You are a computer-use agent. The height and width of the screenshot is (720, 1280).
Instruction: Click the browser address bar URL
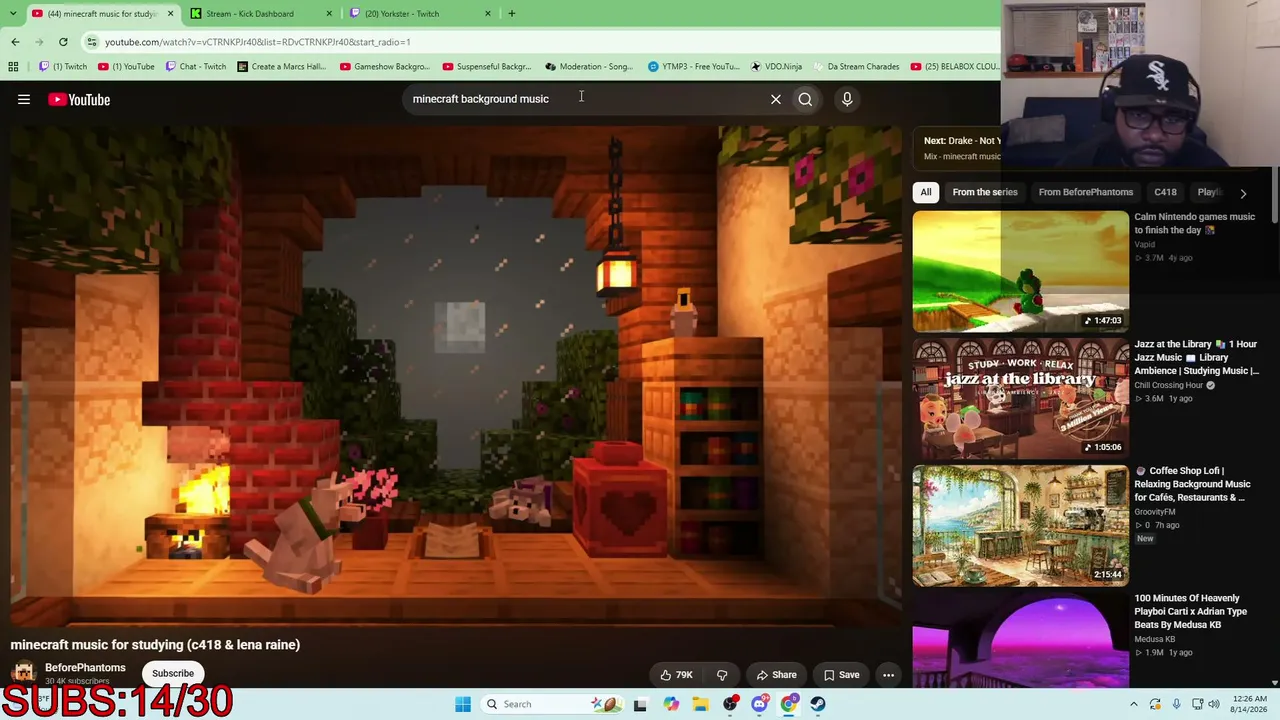[257, 42]
